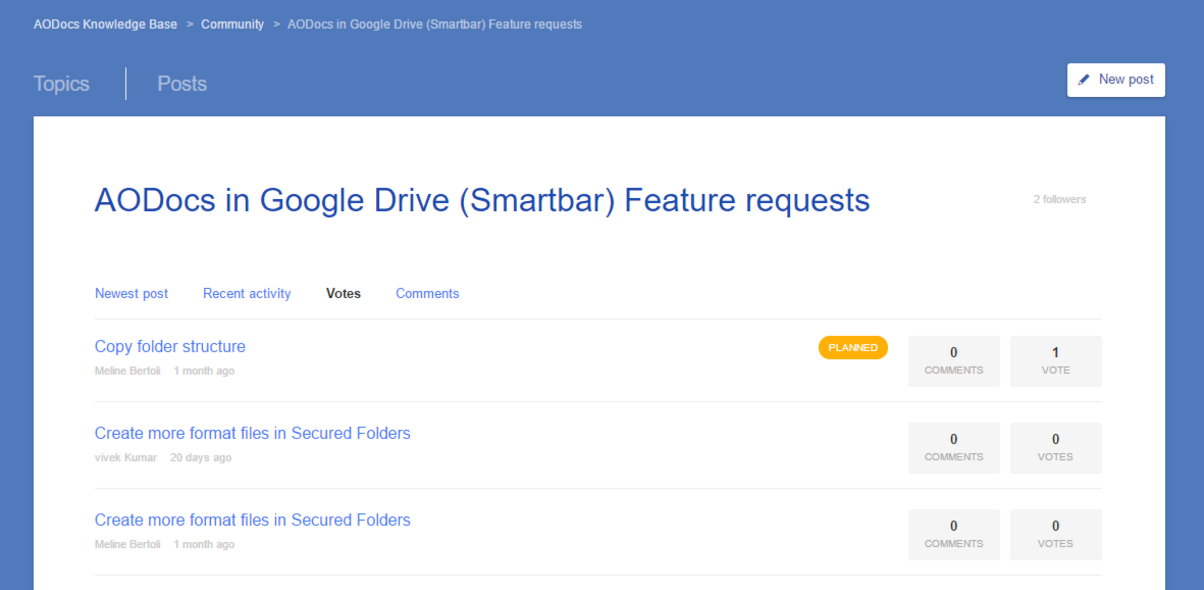Open the page title Smartbar Feature requests heading
This screenshot has height=590, width=1204.
pos(482,201)
